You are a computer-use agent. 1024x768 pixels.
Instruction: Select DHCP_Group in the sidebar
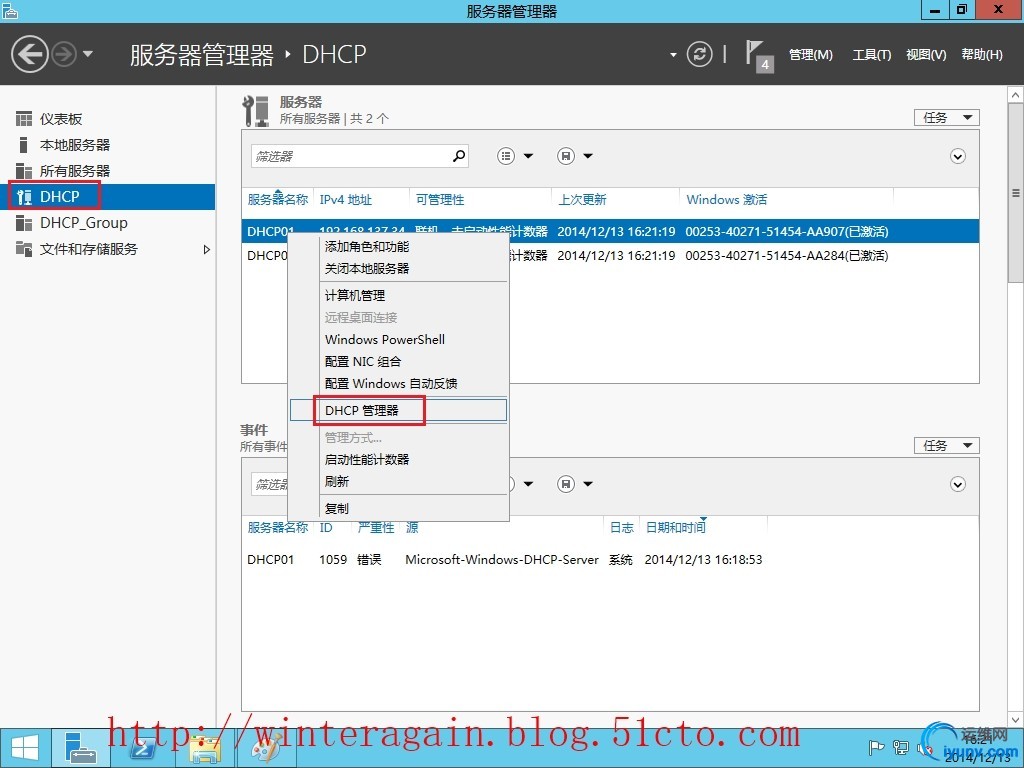84,223
